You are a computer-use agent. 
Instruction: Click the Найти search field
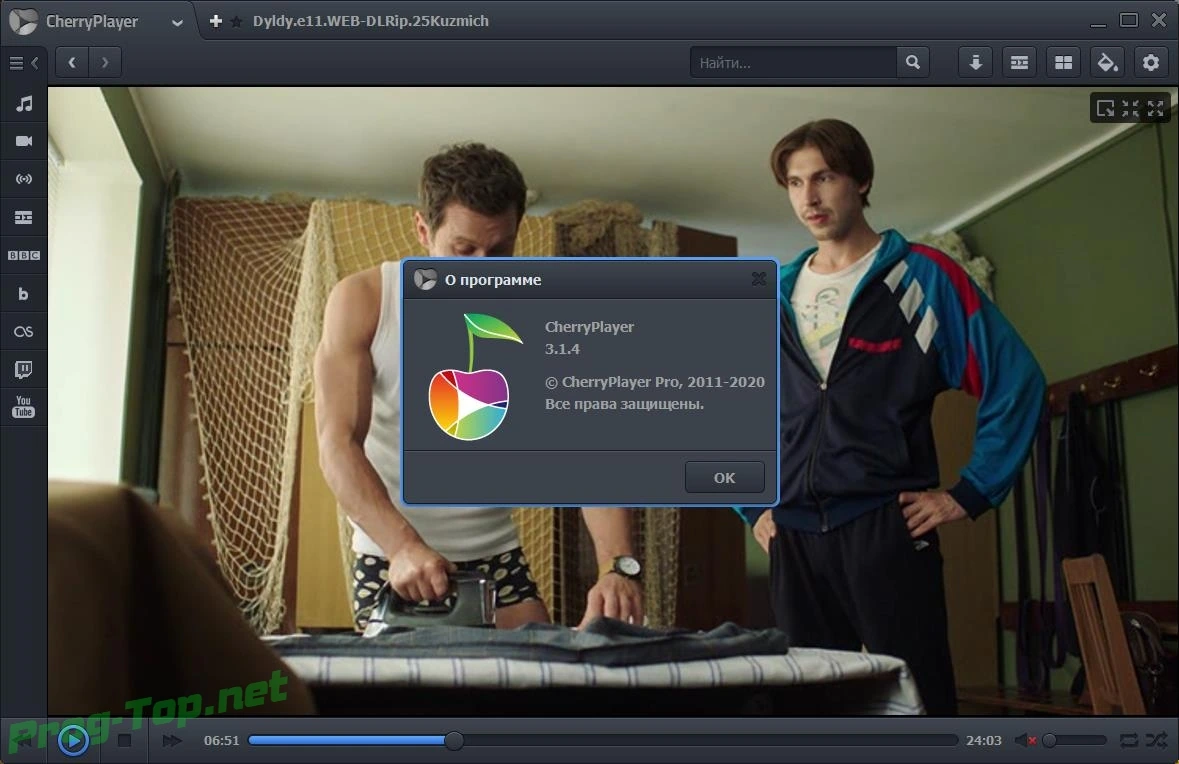[793, 62]
